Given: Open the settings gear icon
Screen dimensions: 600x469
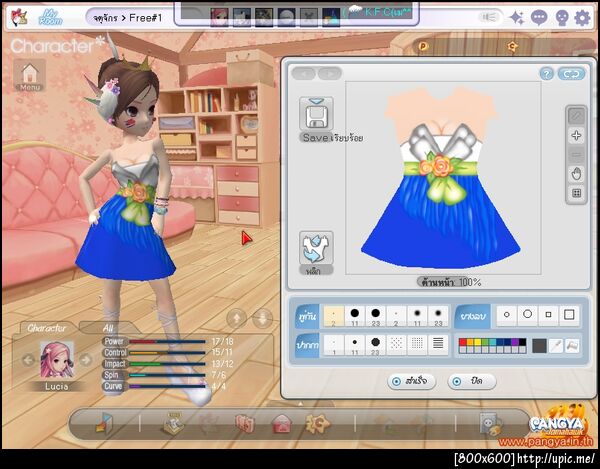Looking at the screenshot, I should tap(583, 18).
